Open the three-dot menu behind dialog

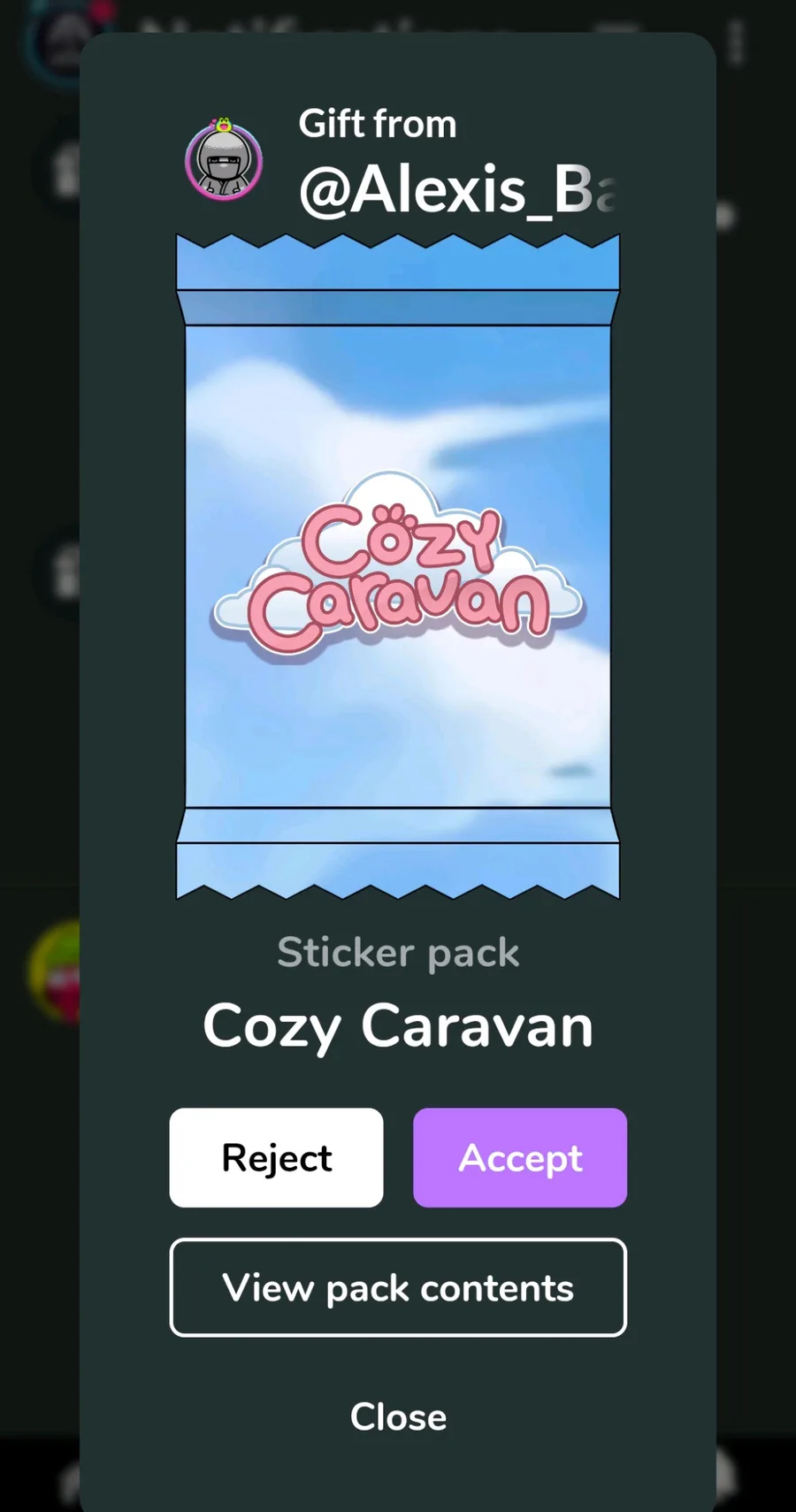(x=736, y=42)
